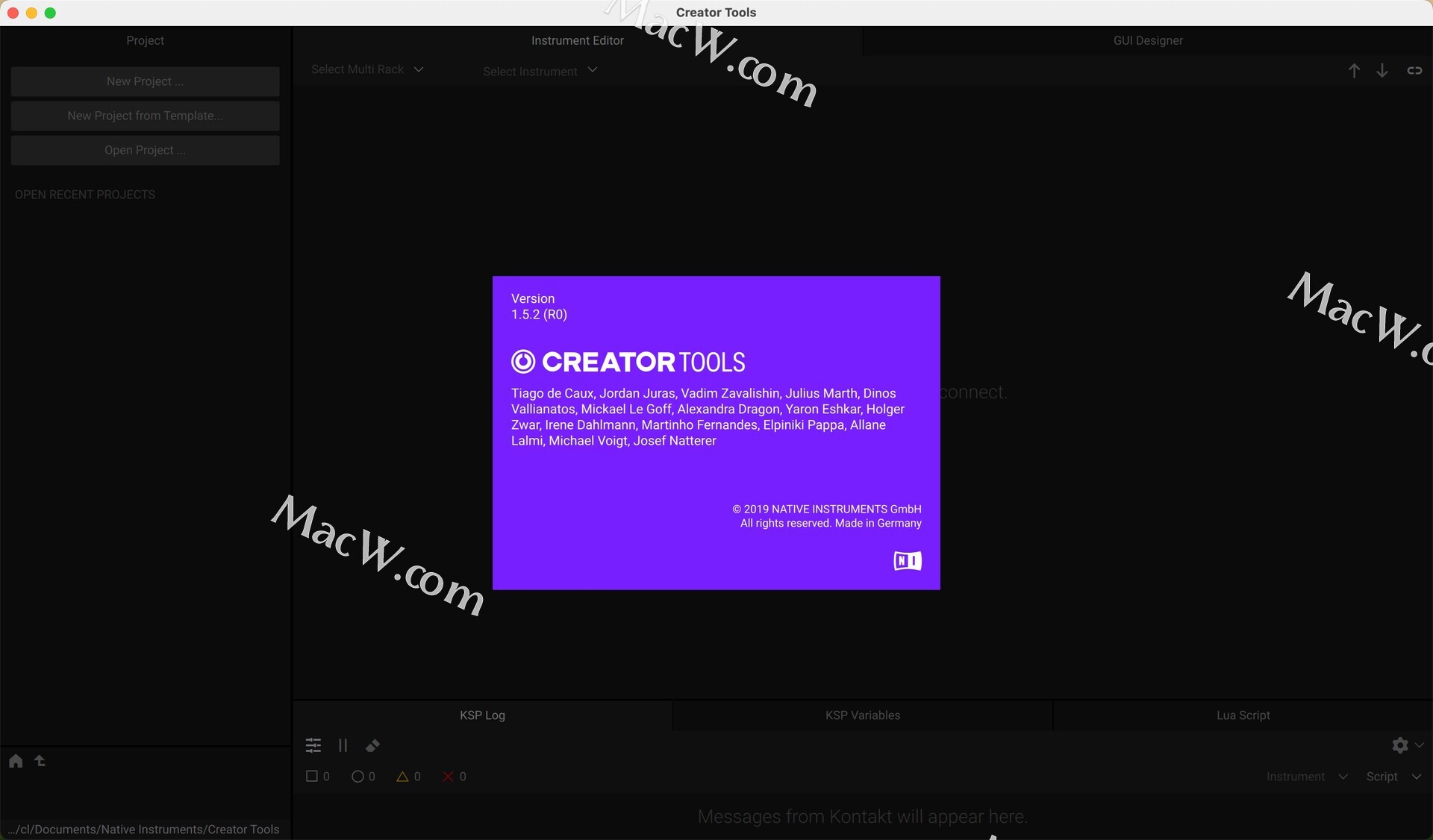Toggle the red error filter

pyautogui.click(x=455, y=777)
